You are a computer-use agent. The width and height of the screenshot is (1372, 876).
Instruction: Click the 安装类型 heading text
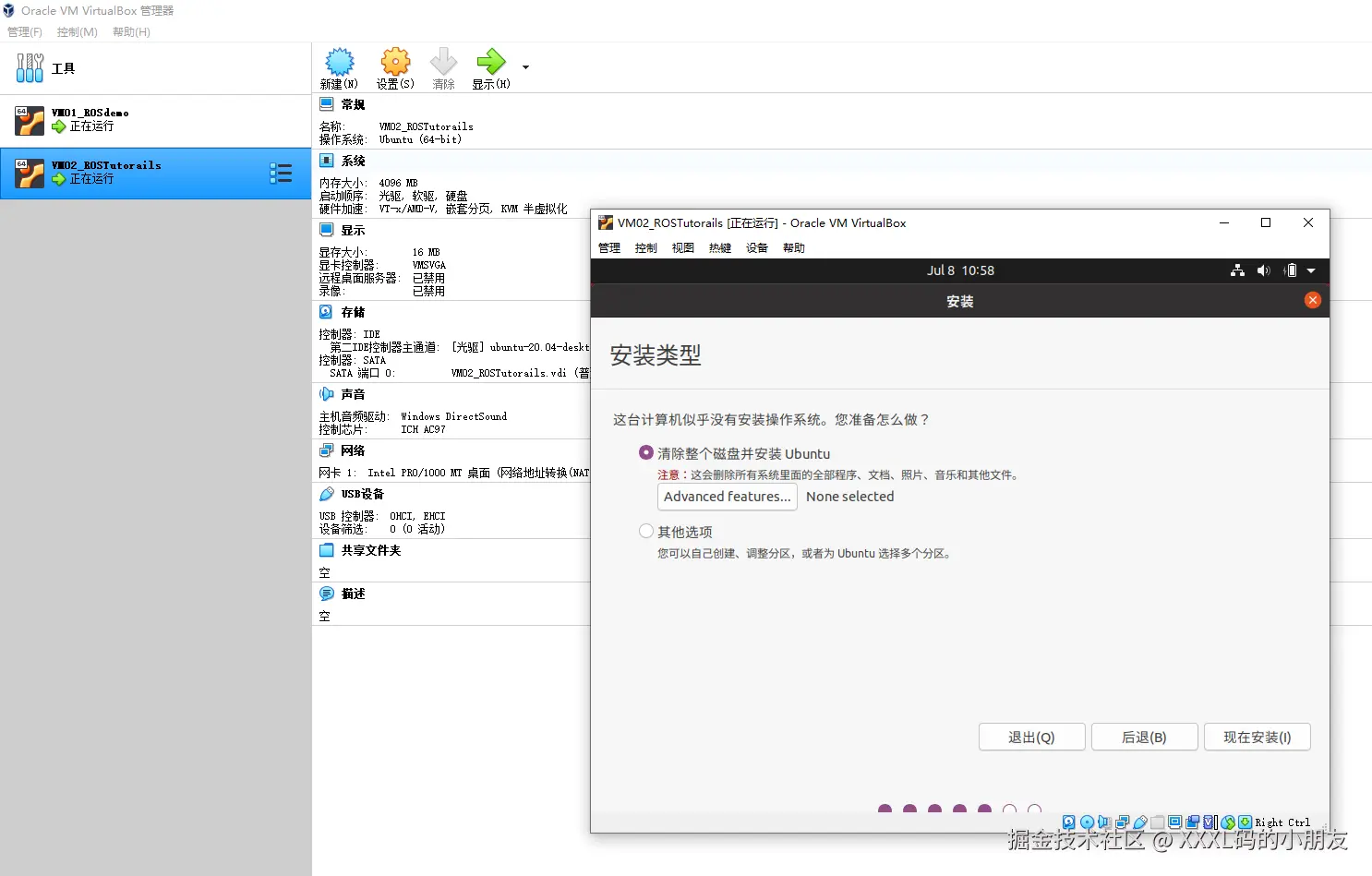coord(656,355)
